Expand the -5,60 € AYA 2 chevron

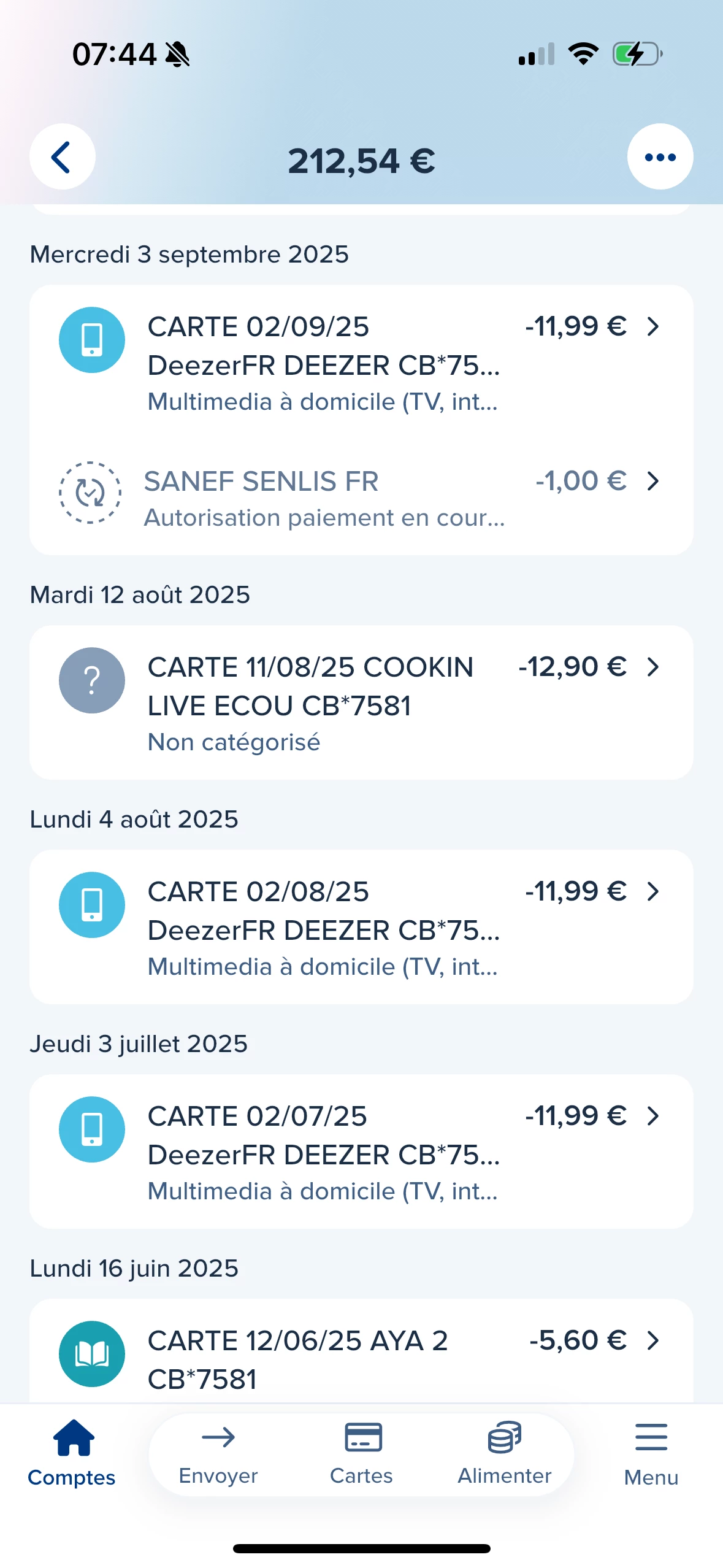coord(653,1340)
